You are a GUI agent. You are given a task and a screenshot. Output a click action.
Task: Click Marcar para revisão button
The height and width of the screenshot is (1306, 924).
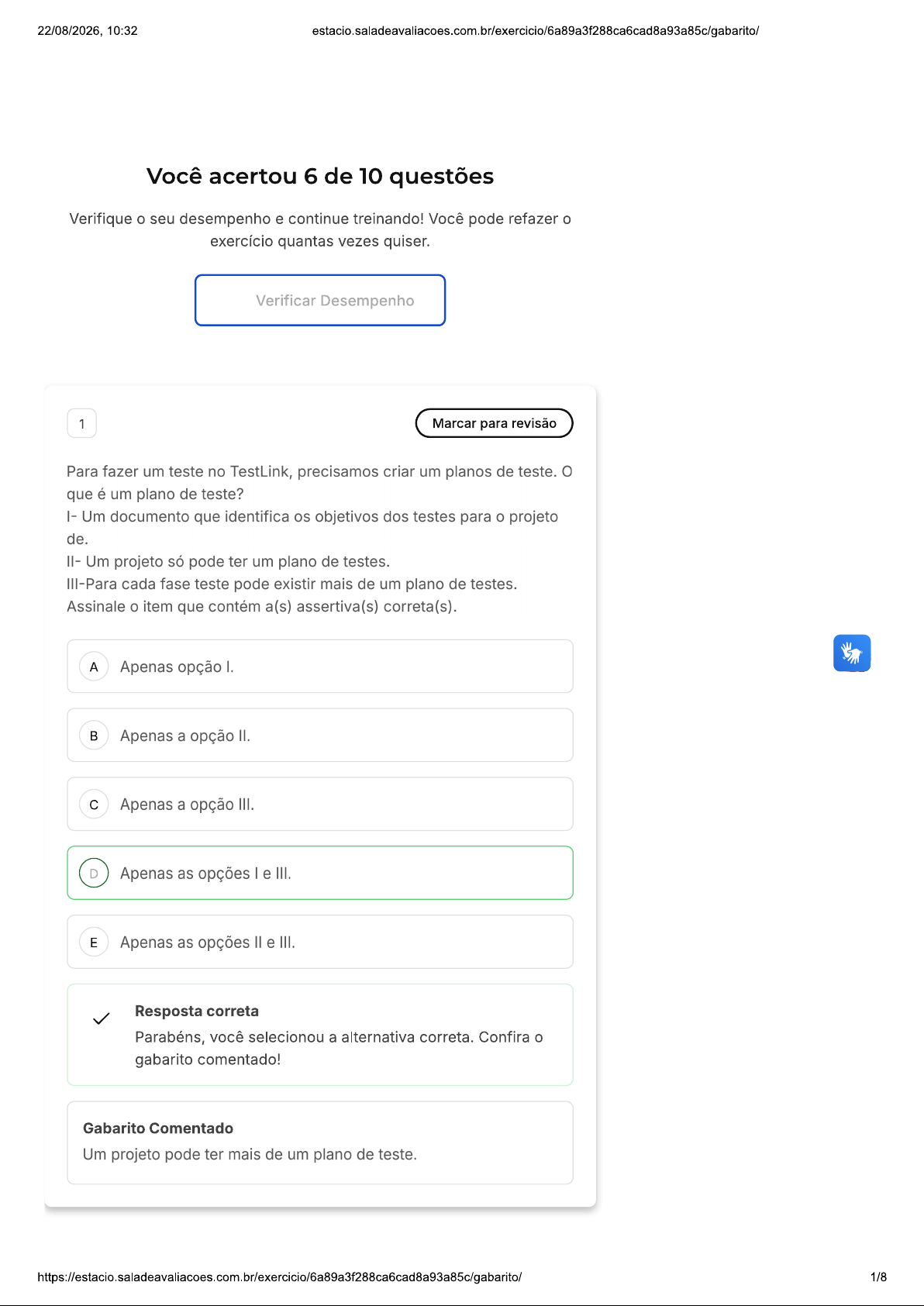[x=495, y=423]
